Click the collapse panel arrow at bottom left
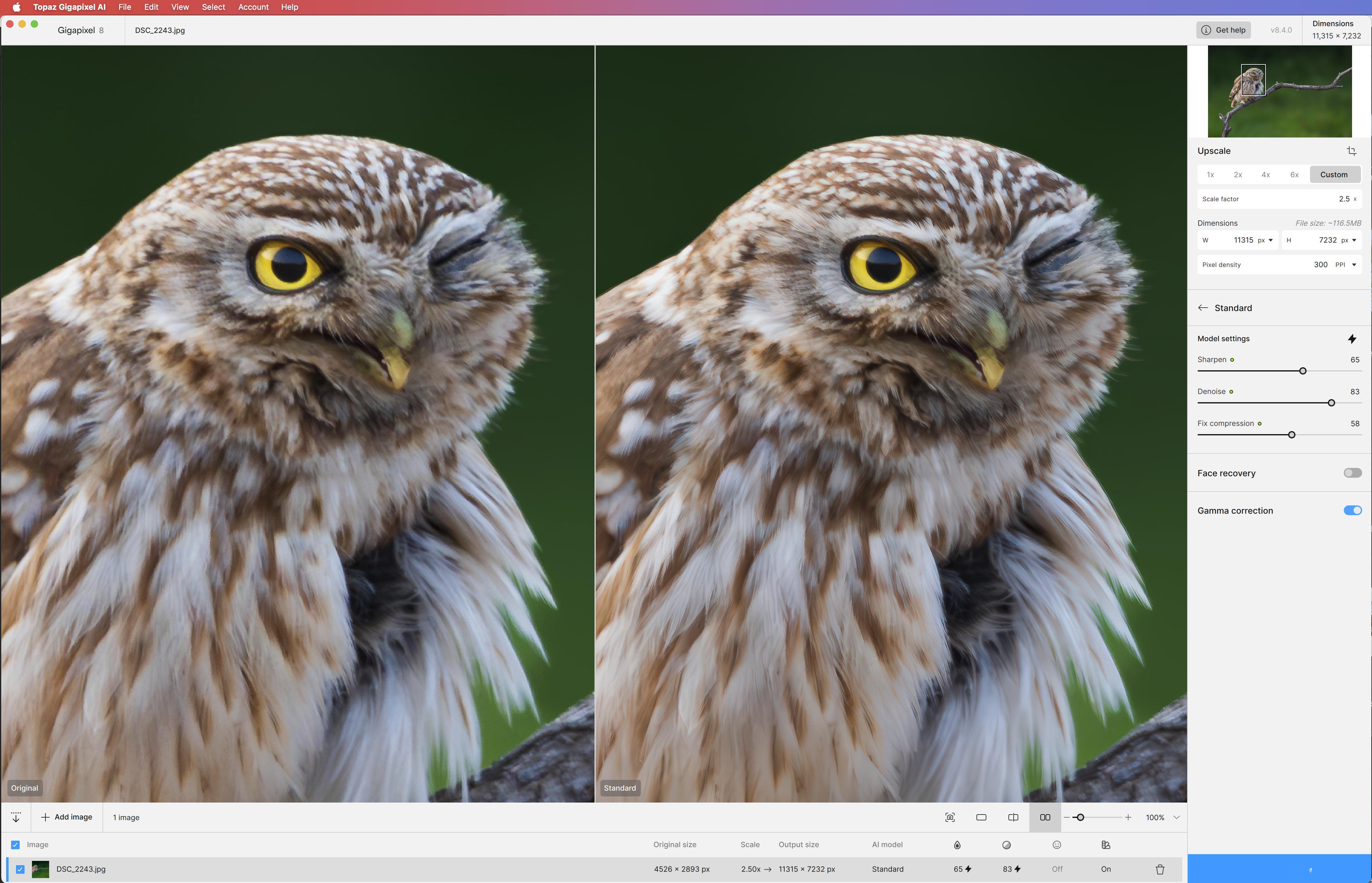 pos(16,817)
